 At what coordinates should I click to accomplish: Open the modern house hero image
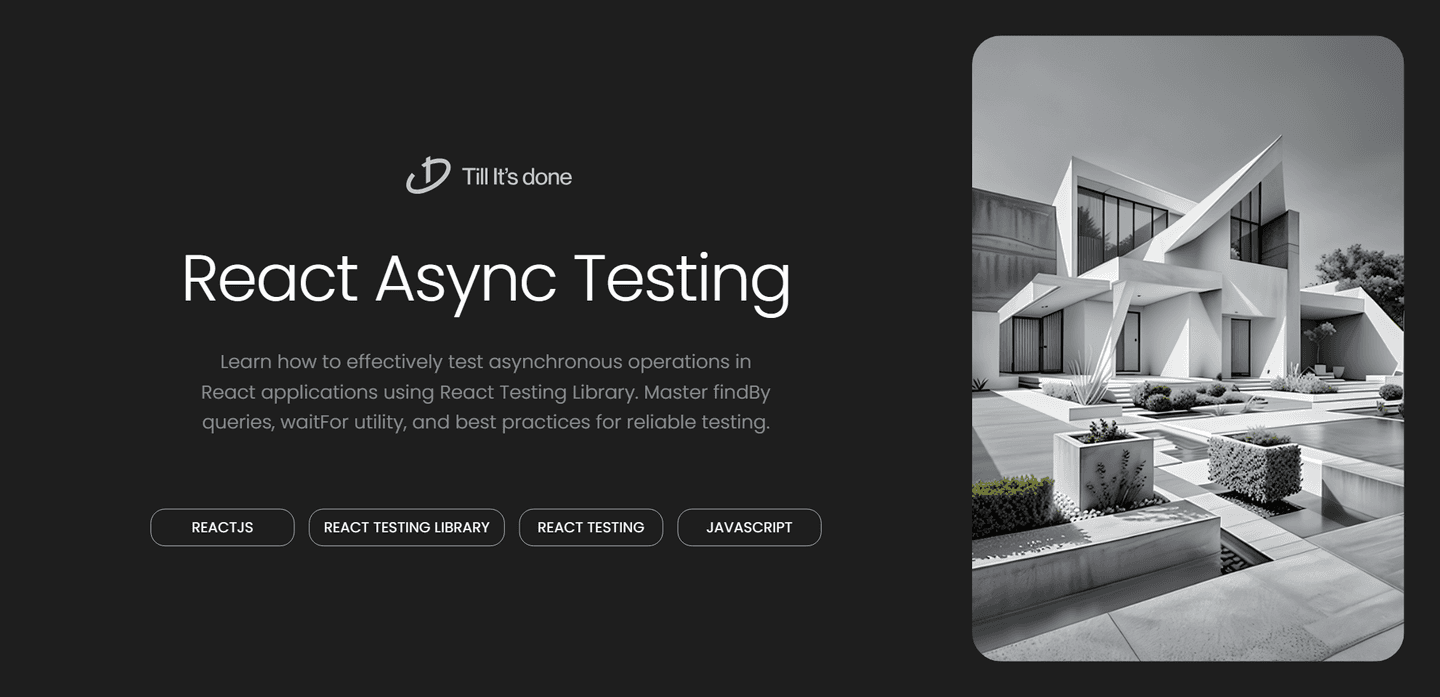pos(1187,348)
